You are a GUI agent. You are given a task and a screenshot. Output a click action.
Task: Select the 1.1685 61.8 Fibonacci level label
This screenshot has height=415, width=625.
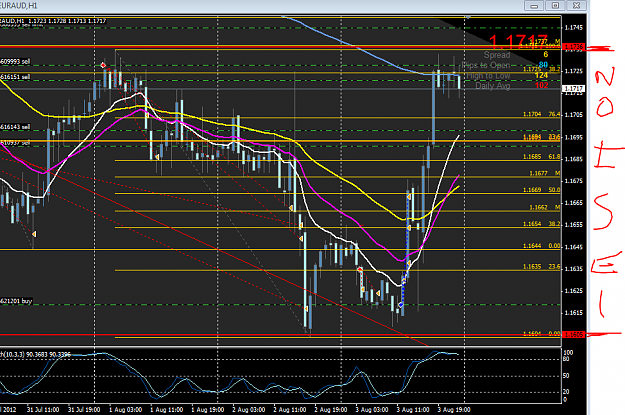tap(541, 157)
